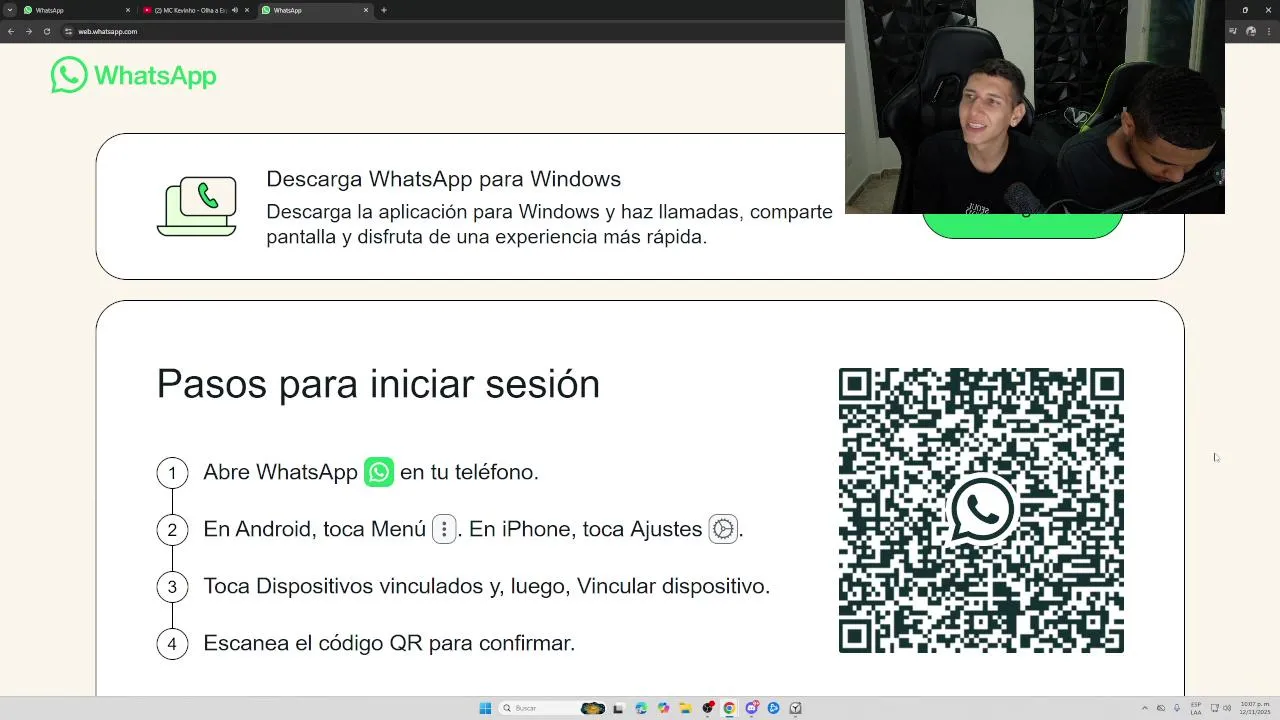Reload the WhatsApp Web page

pos(46,31)
